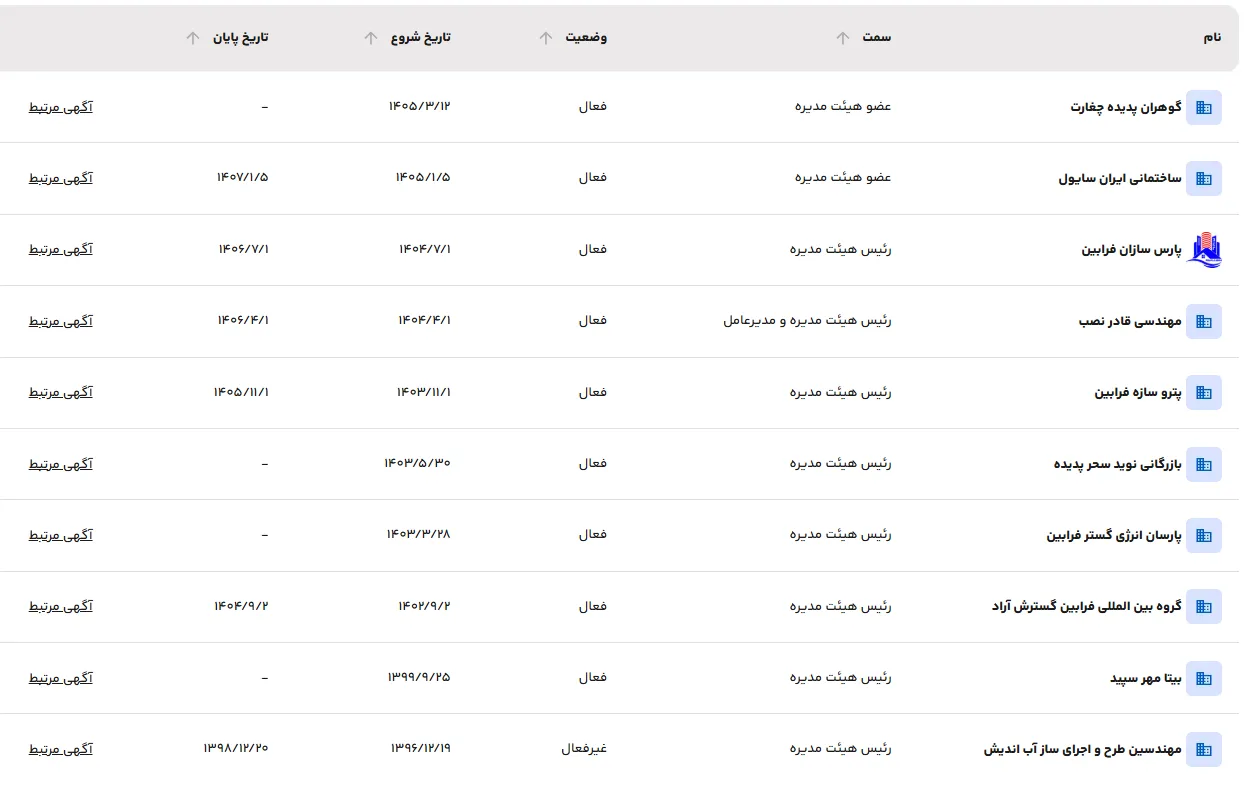The height and width of the screenshot is (790, 1248).
Task: Open آگهی مرتبط for پارسان انرژی گستر فرابین
Action: (x=61, y=536)
